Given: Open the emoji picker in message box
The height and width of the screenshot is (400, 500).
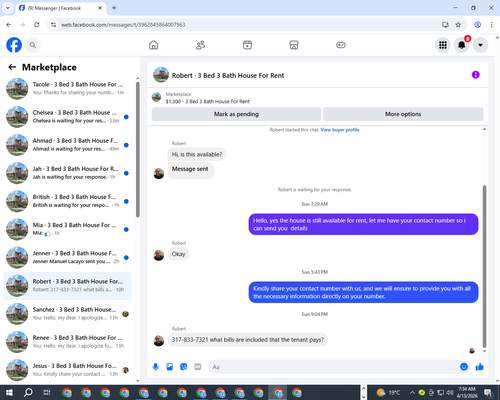Looking at the screenshot, I should pos(464,367).
